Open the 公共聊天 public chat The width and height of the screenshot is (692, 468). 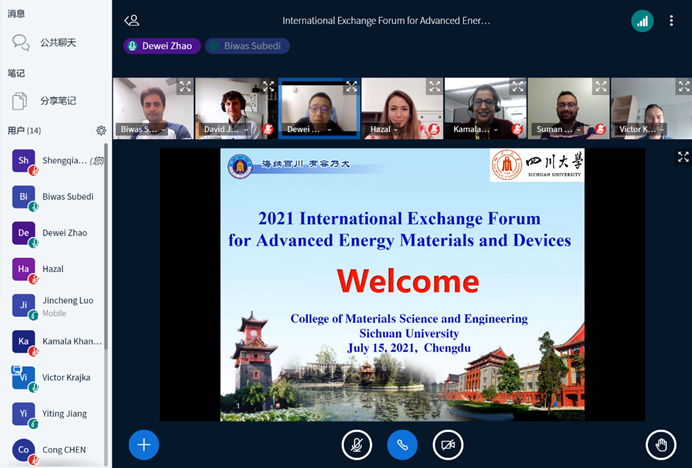point(56,43)
